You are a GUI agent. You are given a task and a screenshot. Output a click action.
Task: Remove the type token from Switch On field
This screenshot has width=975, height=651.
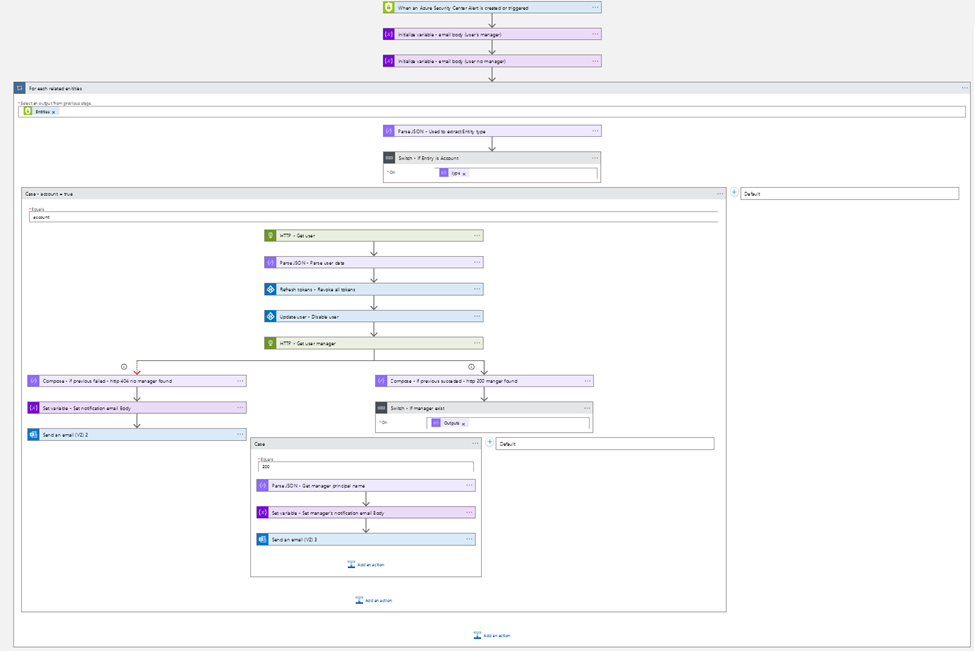464,173
